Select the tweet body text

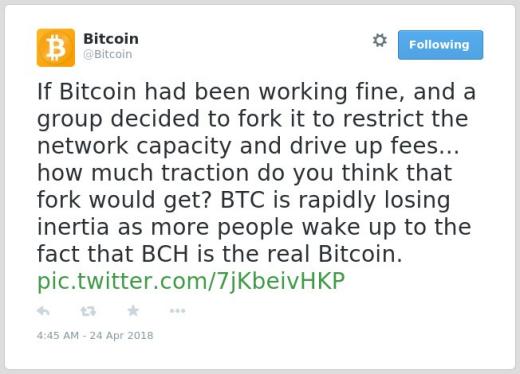256,173
